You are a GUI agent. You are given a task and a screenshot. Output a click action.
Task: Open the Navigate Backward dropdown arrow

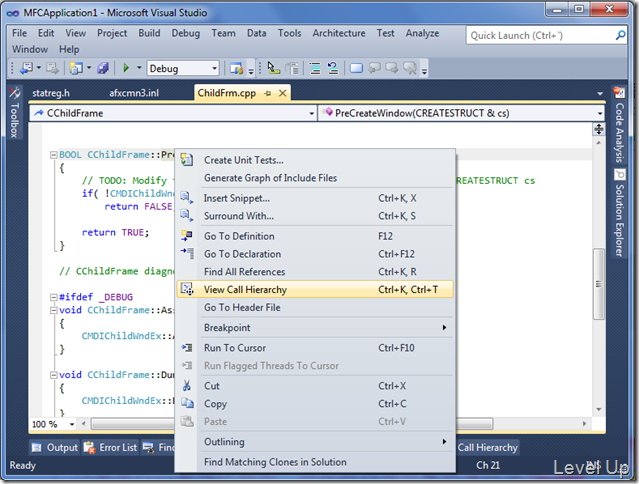tap(39, 68)
